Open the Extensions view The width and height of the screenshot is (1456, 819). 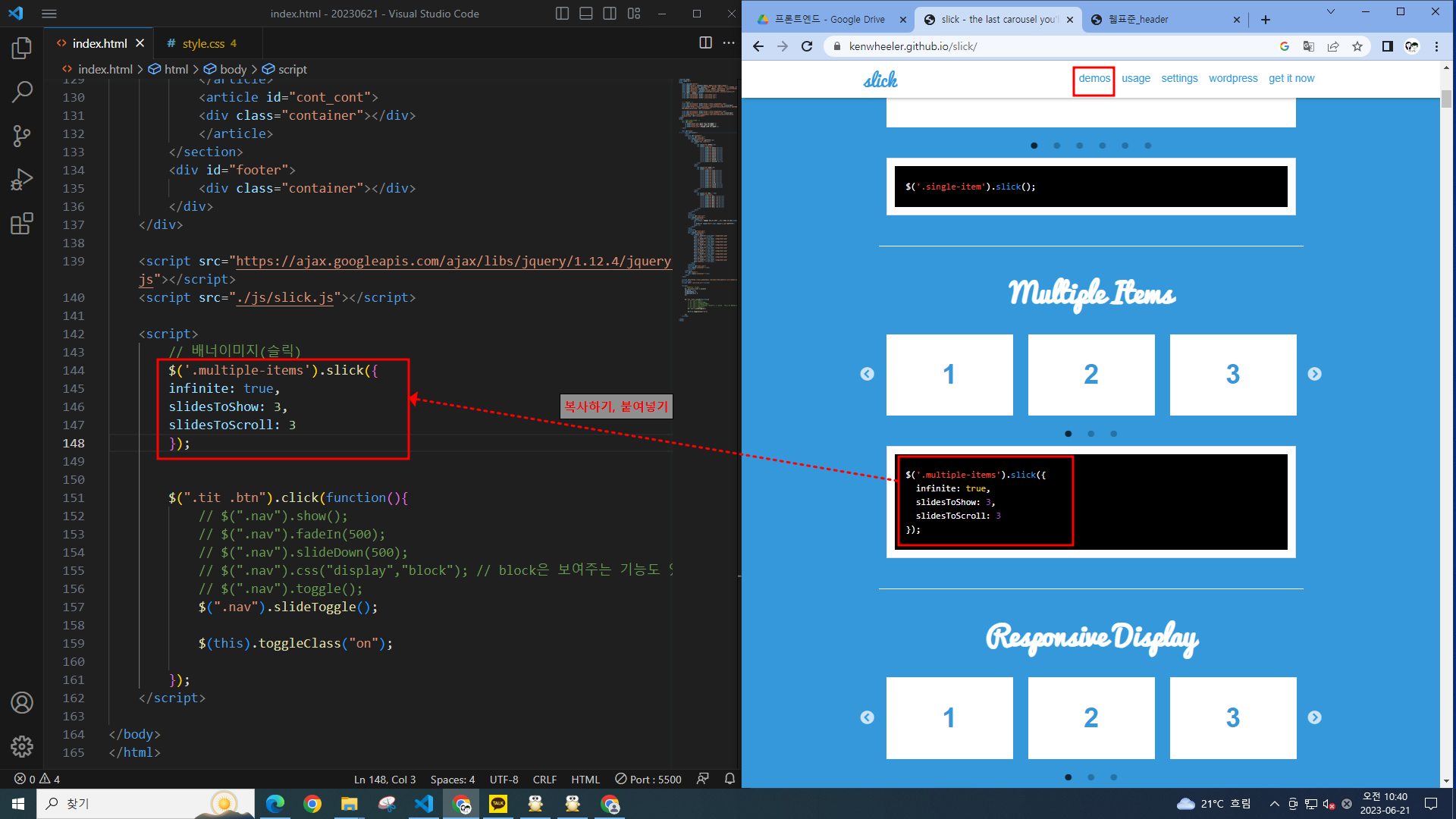[22, 224]
